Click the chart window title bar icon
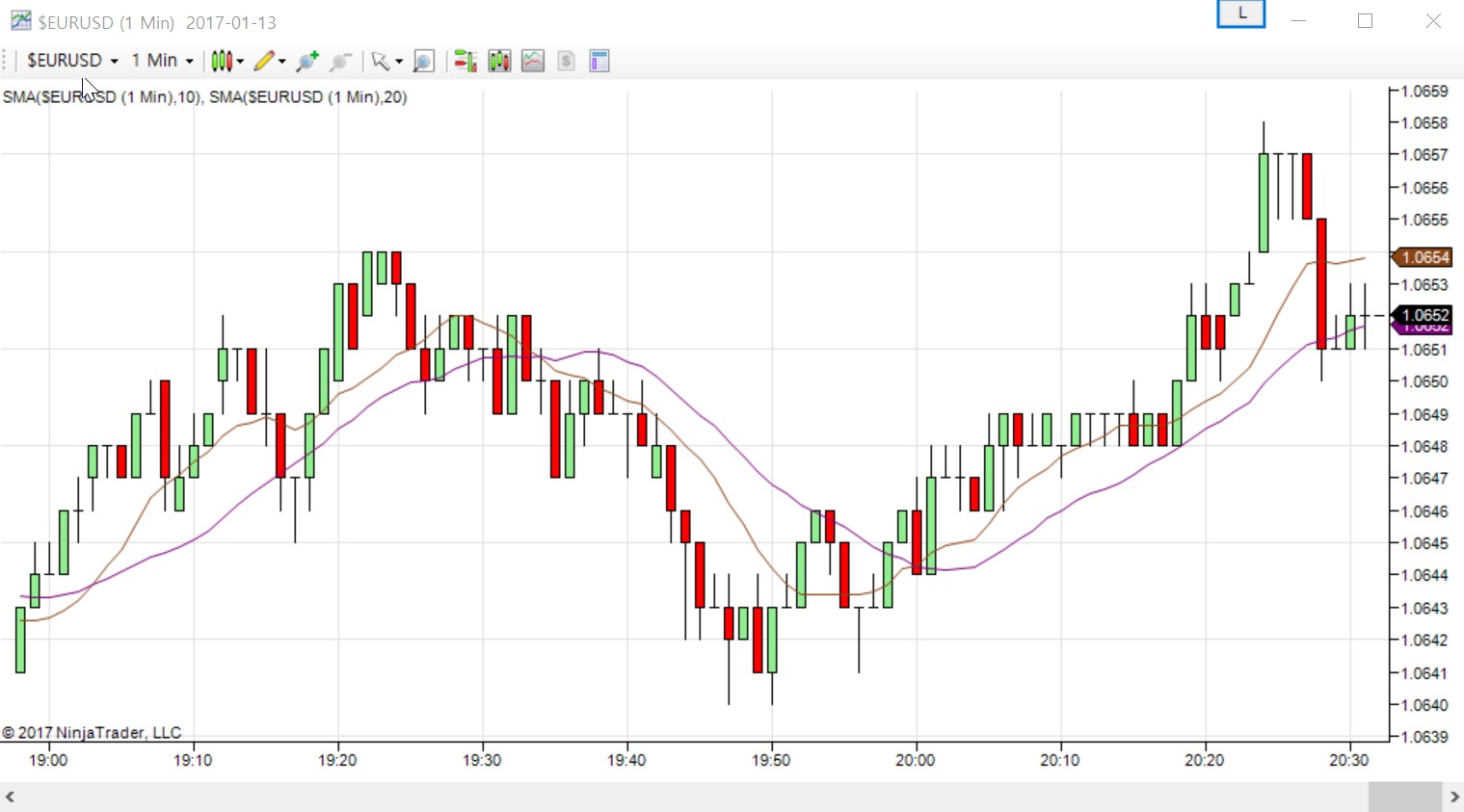 click(19, 20)
